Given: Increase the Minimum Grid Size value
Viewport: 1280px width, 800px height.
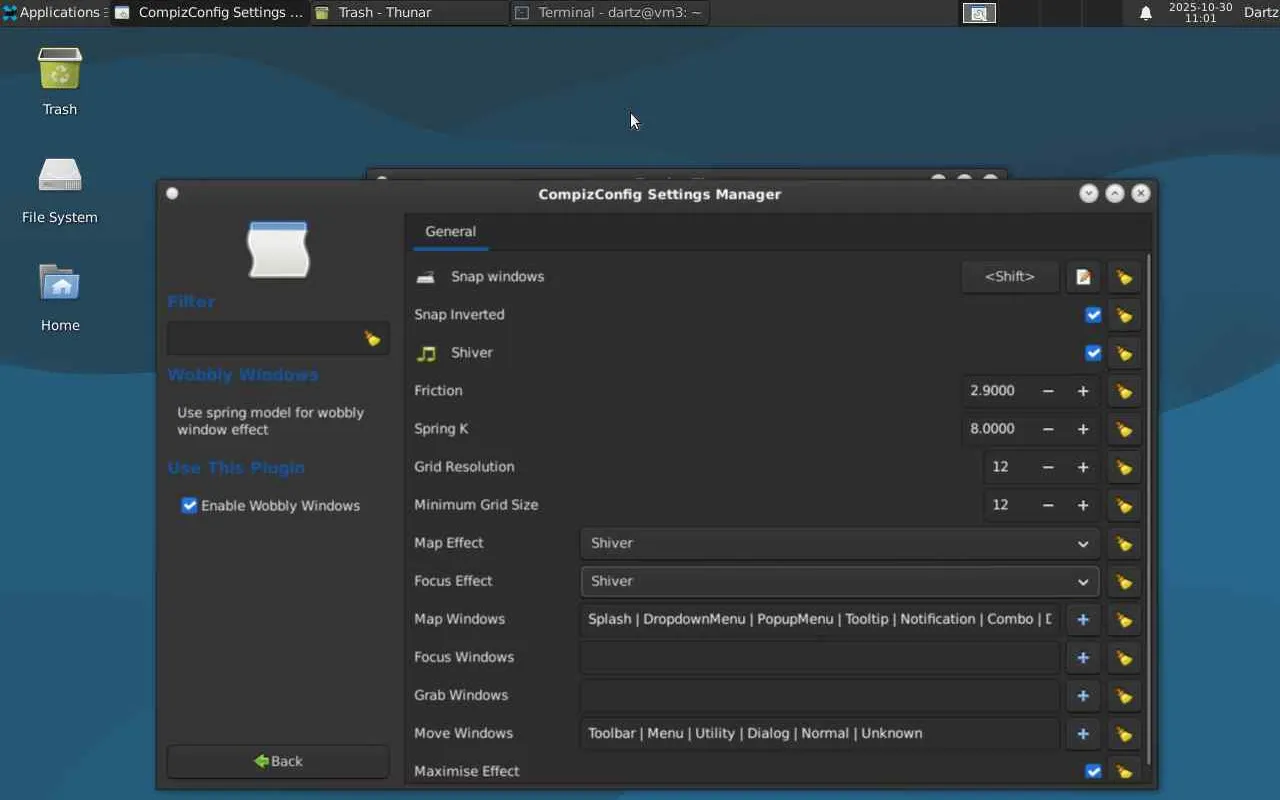Looking at the screenshot, I should [x=1083, y=505].
